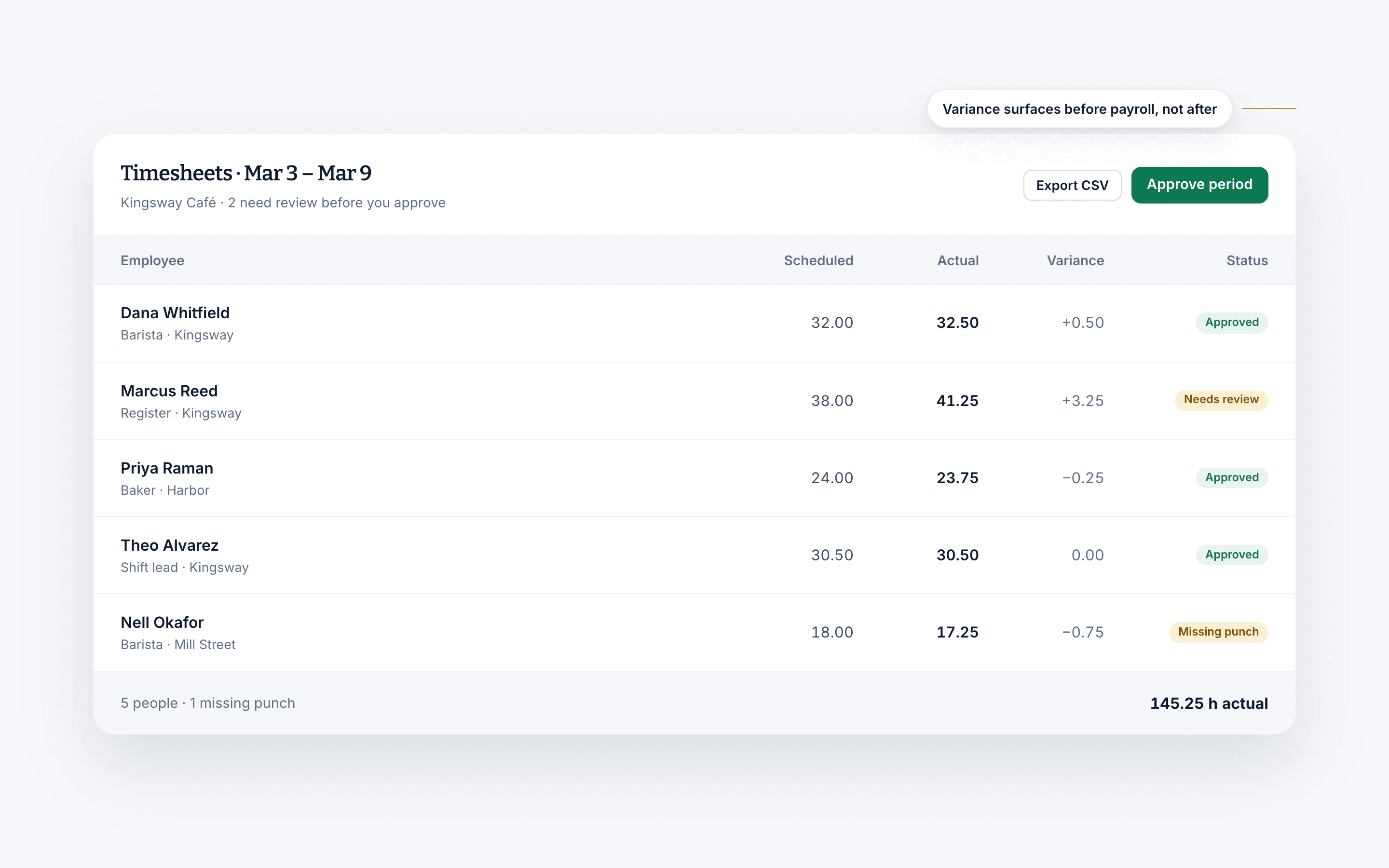Click Theo Alvarez's Approved status badge

click(1232, 555)
